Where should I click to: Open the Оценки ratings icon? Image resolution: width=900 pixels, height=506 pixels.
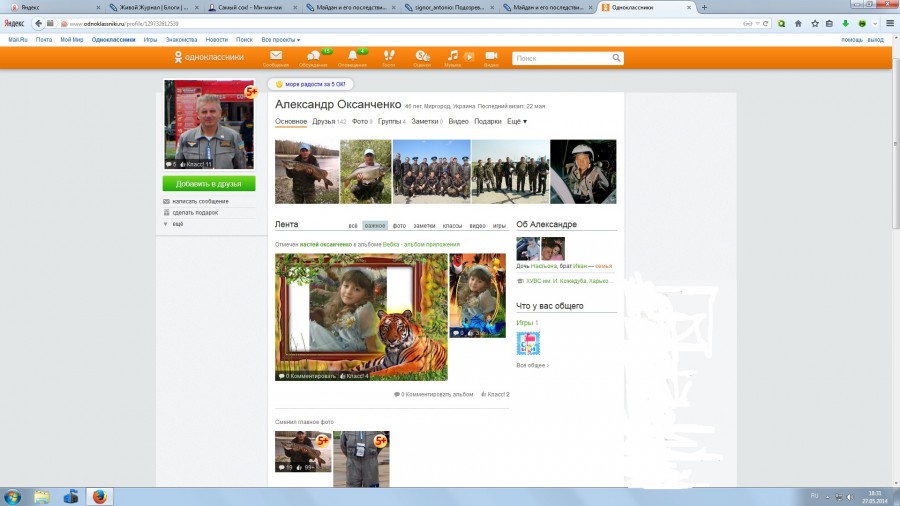pyautogui.click(x=422, y=56)
